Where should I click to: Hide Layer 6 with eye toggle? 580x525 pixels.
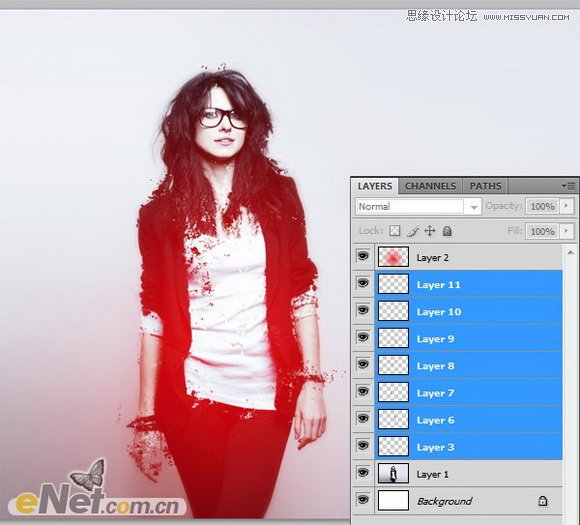[363, 418]
